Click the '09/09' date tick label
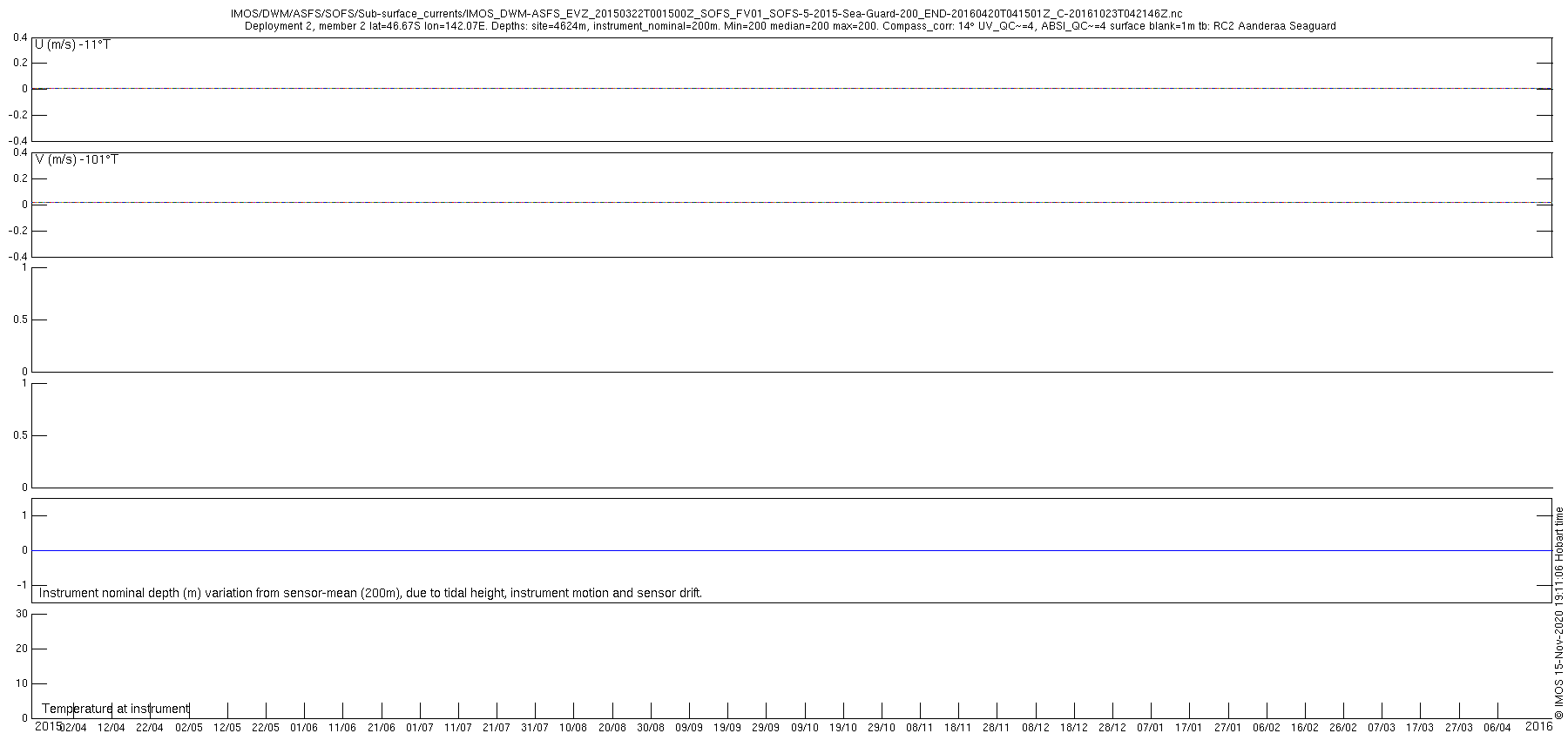 [689, 728]
